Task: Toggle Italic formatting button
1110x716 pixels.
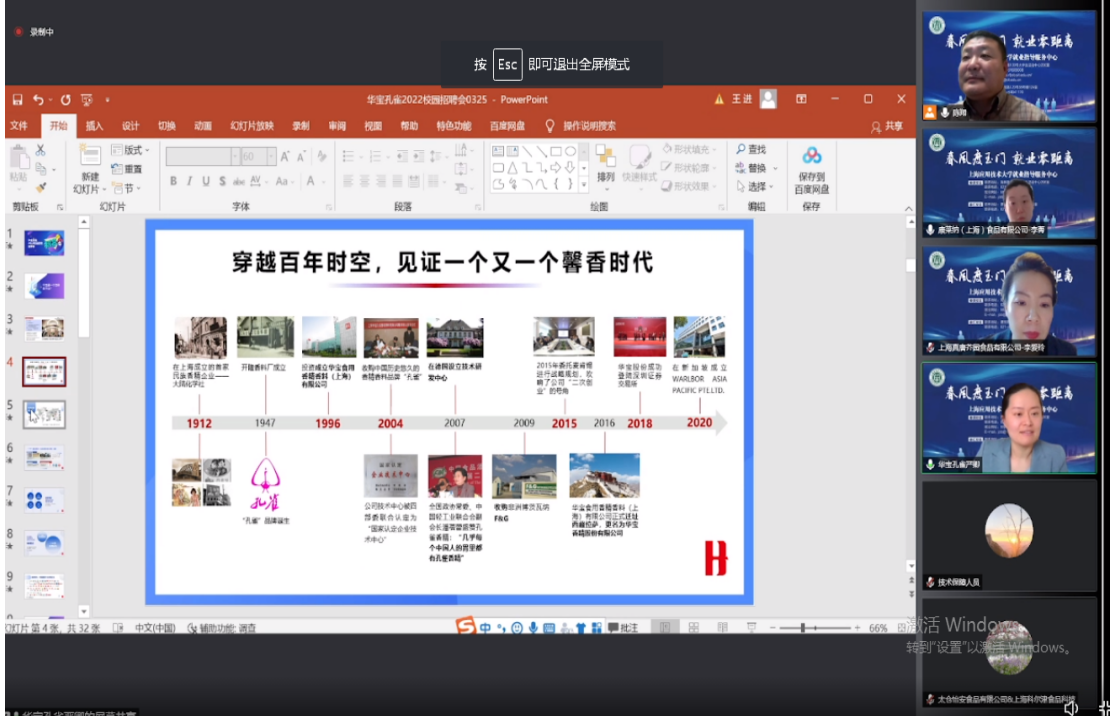Action: click(x=188, y=181)
